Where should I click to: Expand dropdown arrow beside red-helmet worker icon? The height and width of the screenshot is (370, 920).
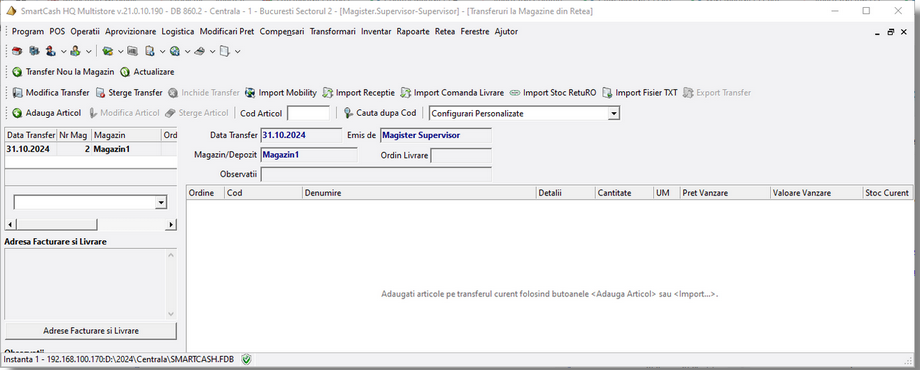[x=63, y=52]
